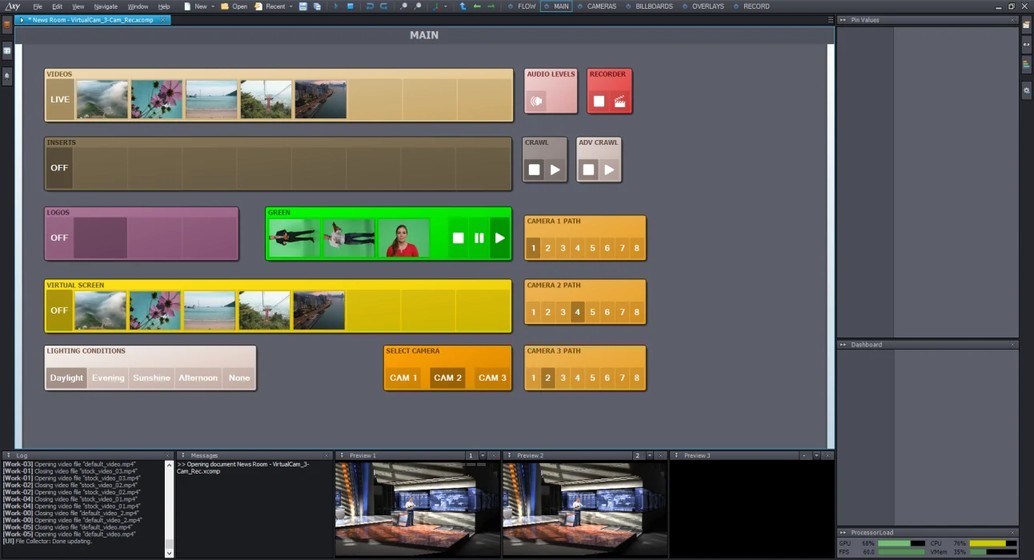Stop the Adv Crawl playback
Screen dimensions: 1034x560
click(x=588, y=169)
